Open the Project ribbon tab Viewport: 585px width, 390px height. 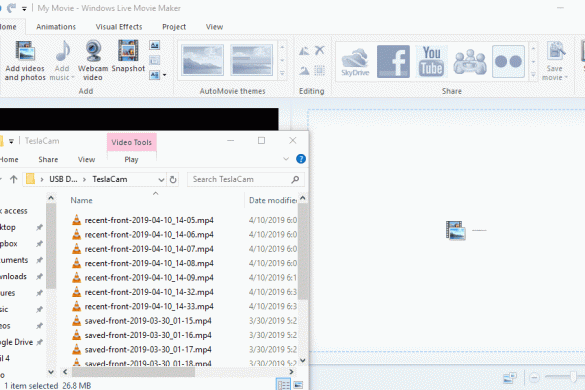tap(174, 27)
